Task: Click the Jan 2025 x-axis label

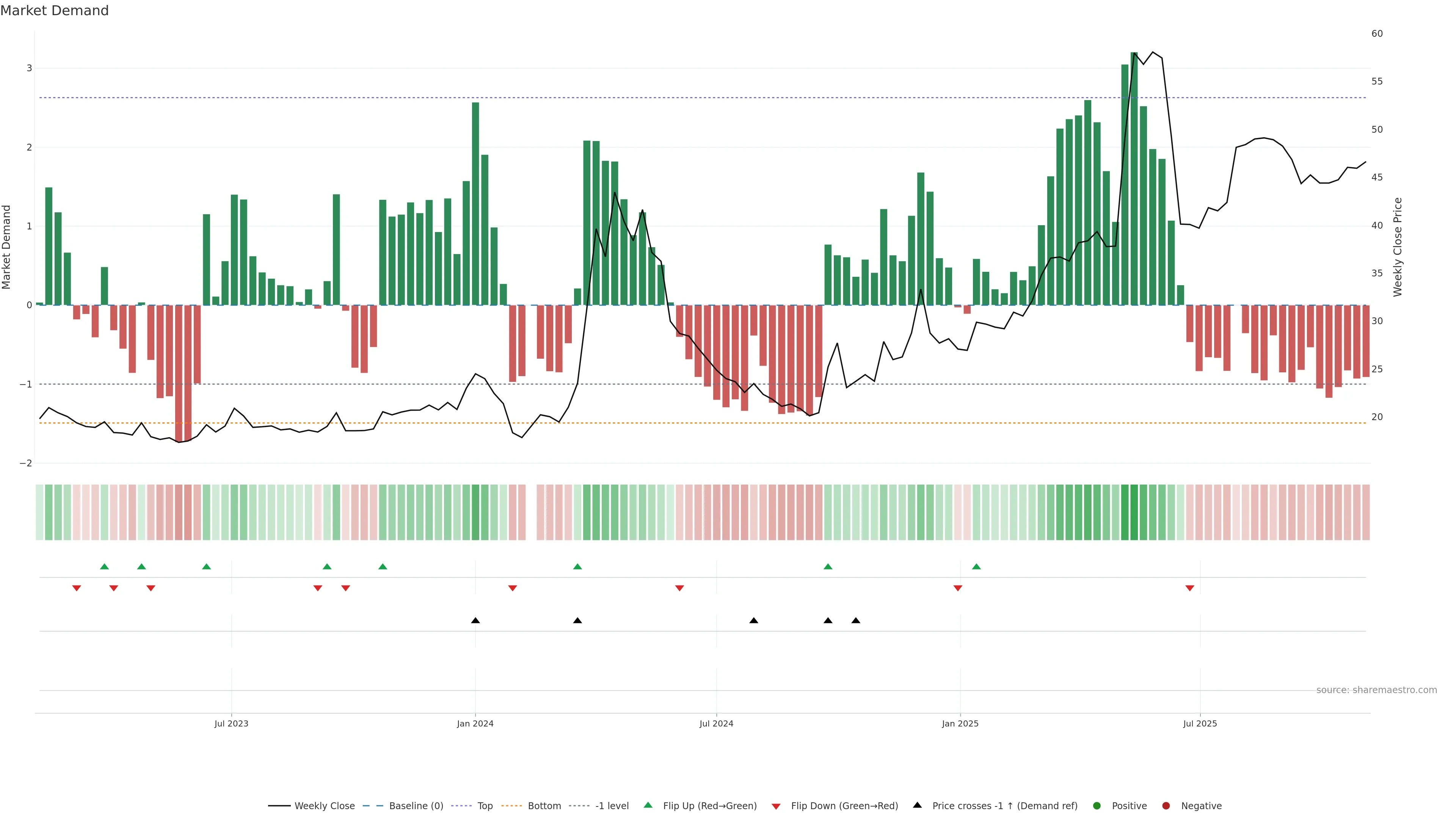Action: click(x=960, y=723)
